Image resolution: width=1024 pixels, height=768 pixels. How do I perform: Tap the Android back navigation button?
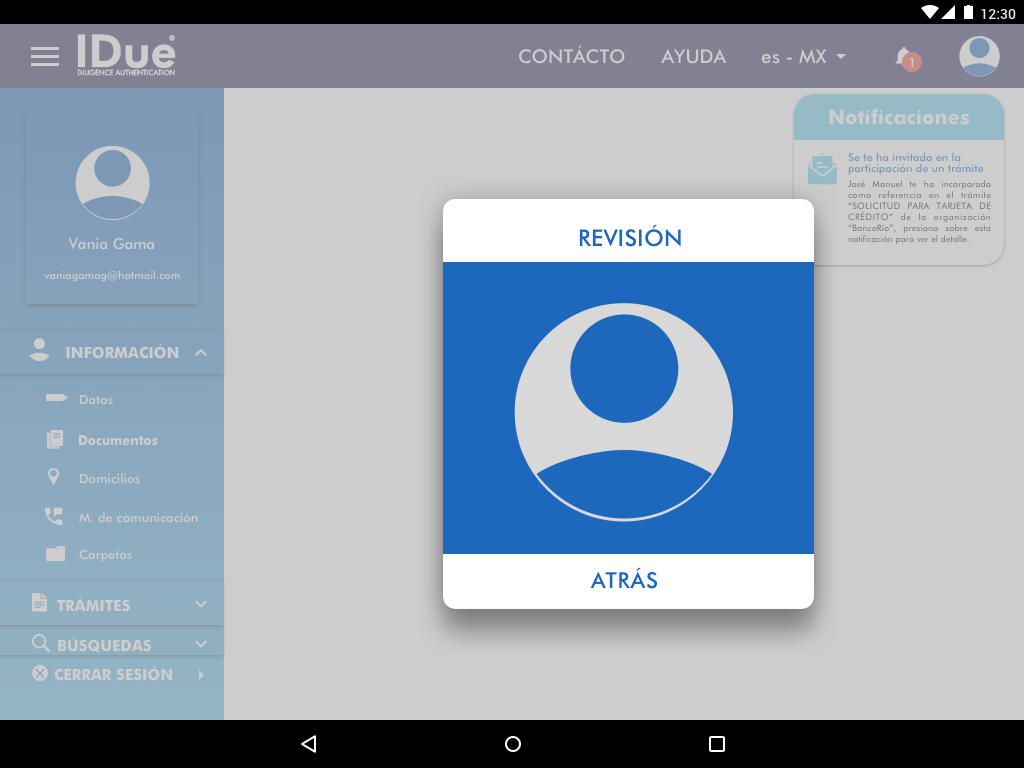coord(309,744)
